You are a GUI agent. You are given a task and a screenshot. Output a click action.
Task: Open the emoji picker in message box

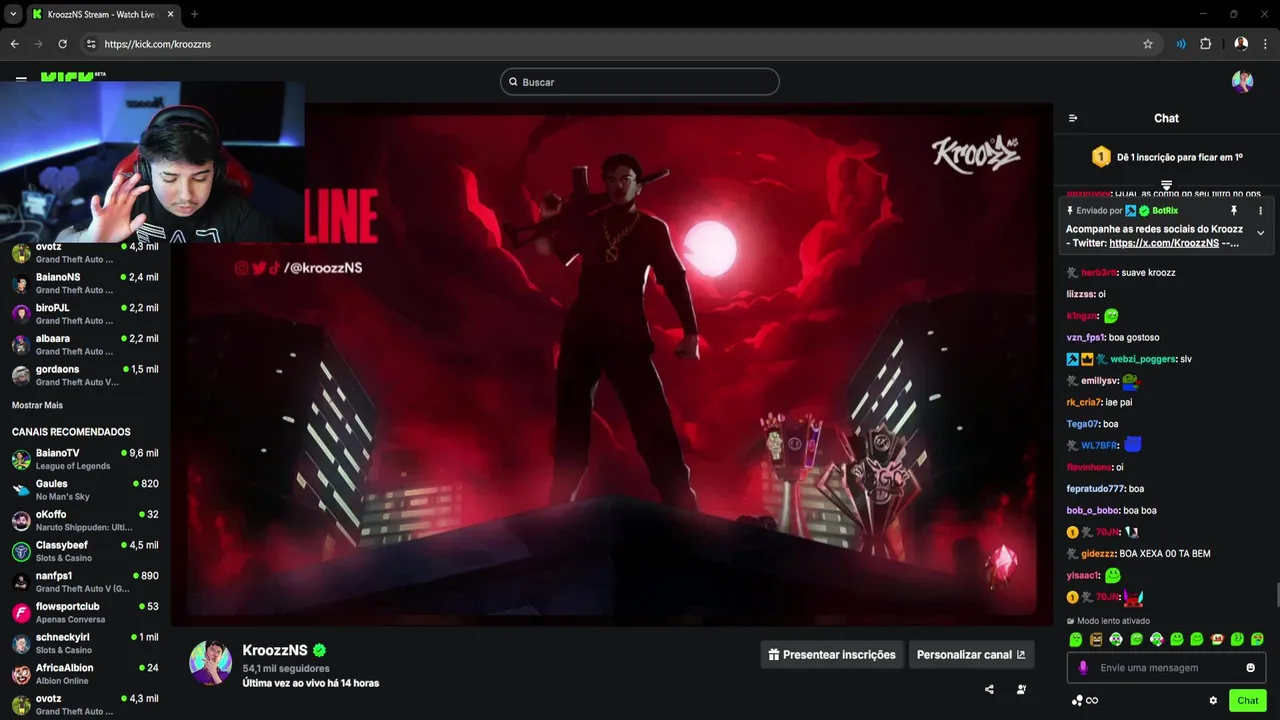[x=1250, y=668]
